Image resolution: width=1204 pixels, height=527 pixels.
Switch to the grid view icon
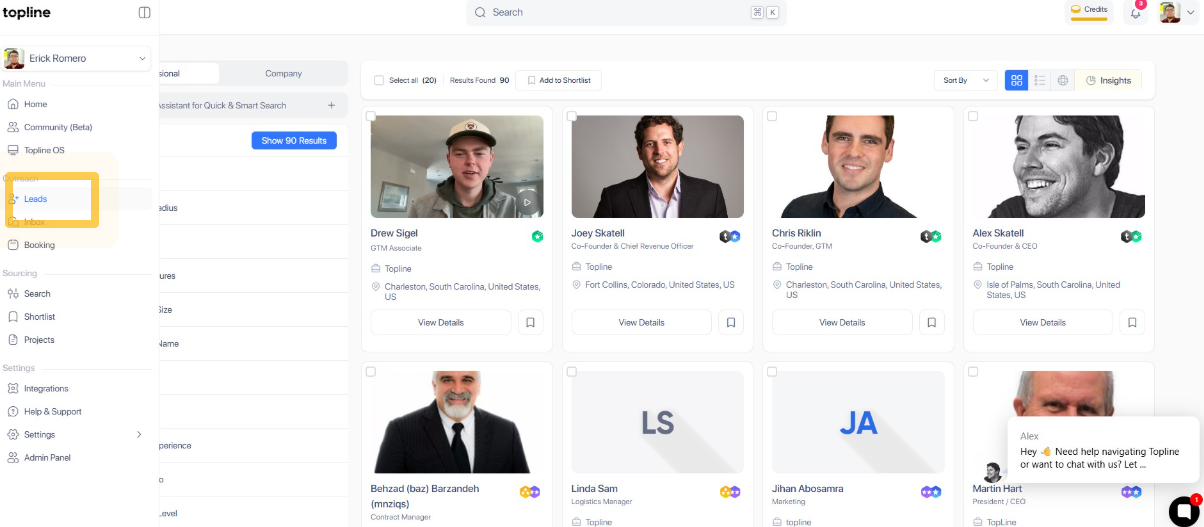(x=1016, y=80)
